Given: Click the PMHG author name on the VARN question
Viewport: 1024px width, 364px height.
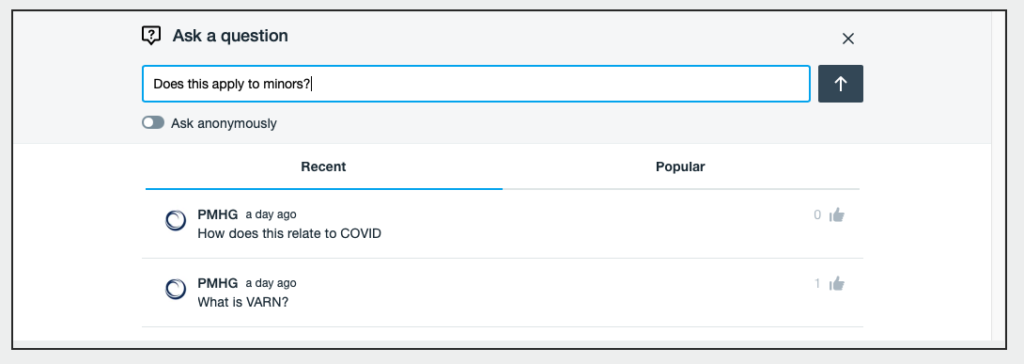Looking at the screenshot, I should click(x=217, y=283).
